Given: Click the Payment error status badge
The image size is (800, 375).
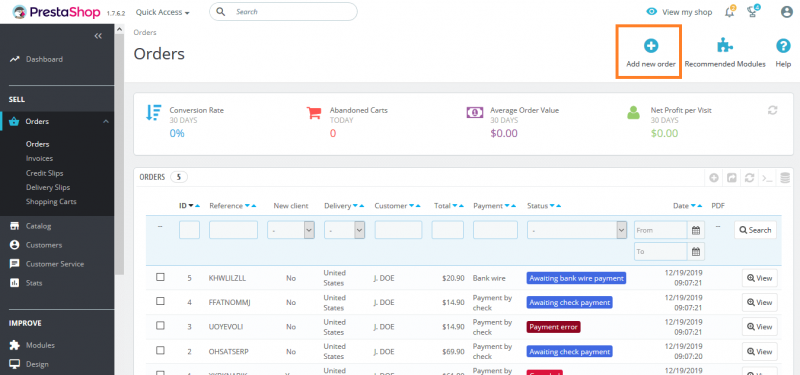Looking at the screenshot, I should pos(554,327).
